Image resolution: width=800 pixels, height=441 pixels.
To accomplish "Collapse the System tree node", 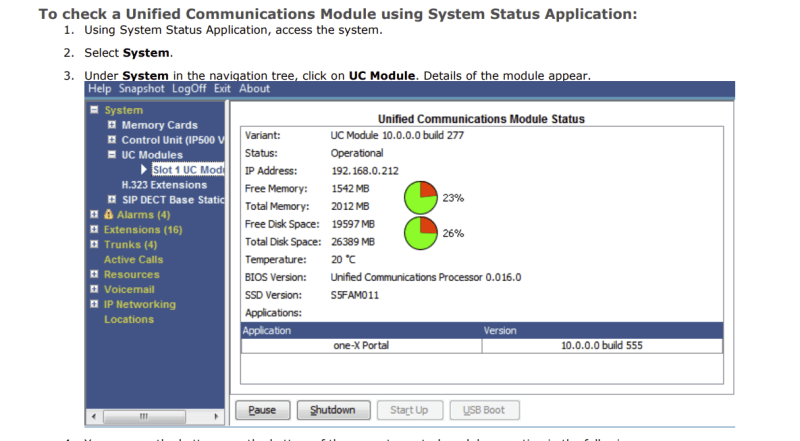I will [94, 110].
